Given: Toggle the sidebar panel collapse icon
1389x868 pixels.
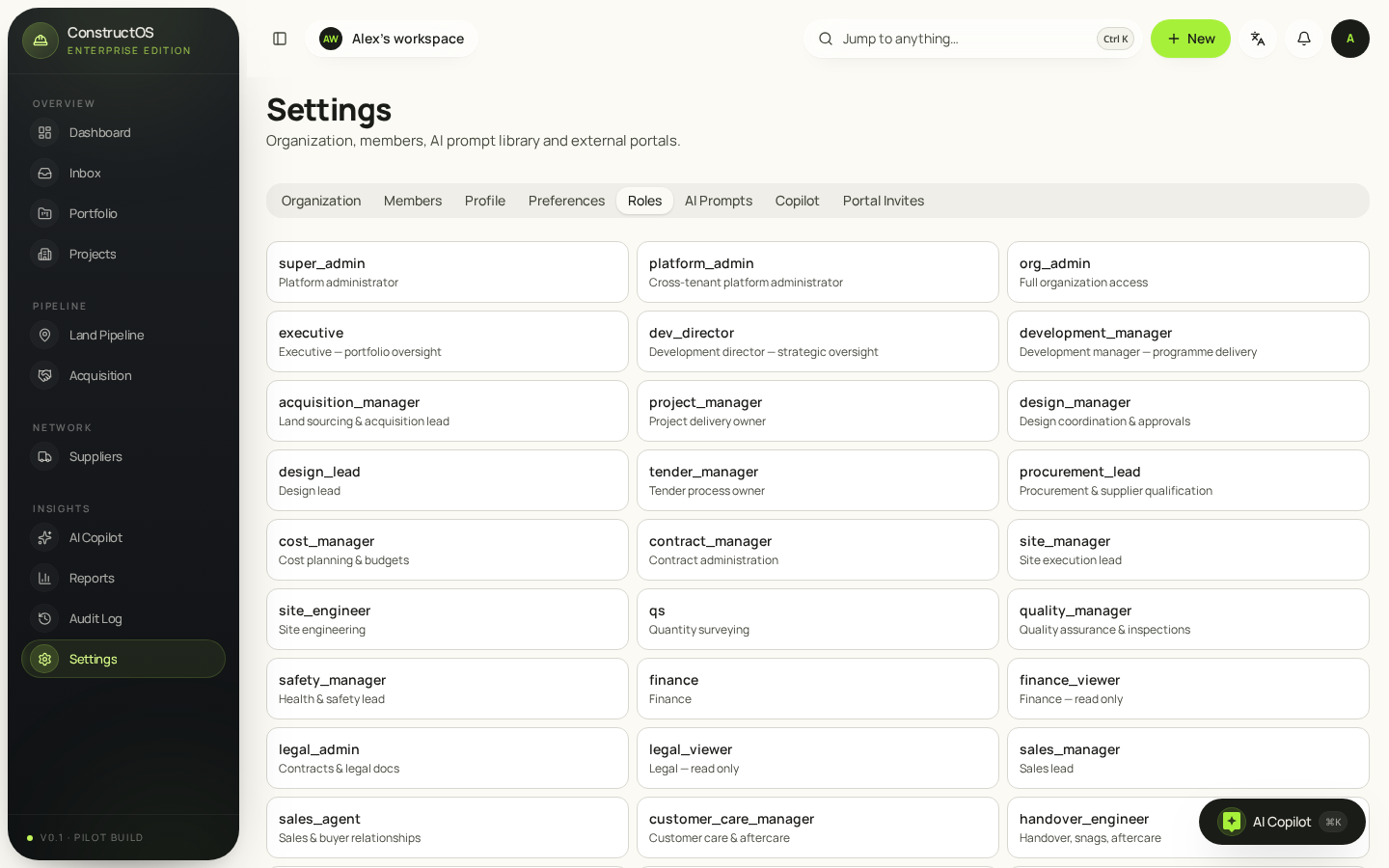Looking at the screenshot, I should click(x=280, y=39).
